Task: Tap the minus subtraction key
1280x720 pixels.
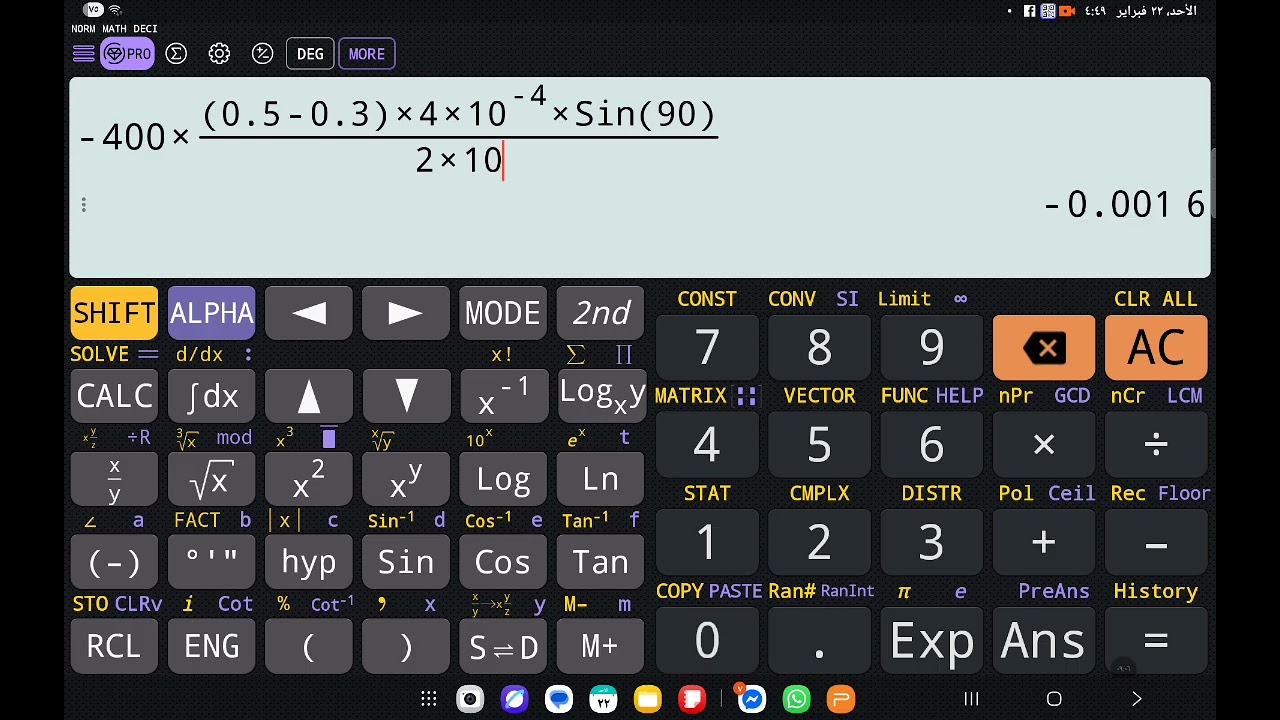Action: pyautogui.click(x=1156, y=542)
